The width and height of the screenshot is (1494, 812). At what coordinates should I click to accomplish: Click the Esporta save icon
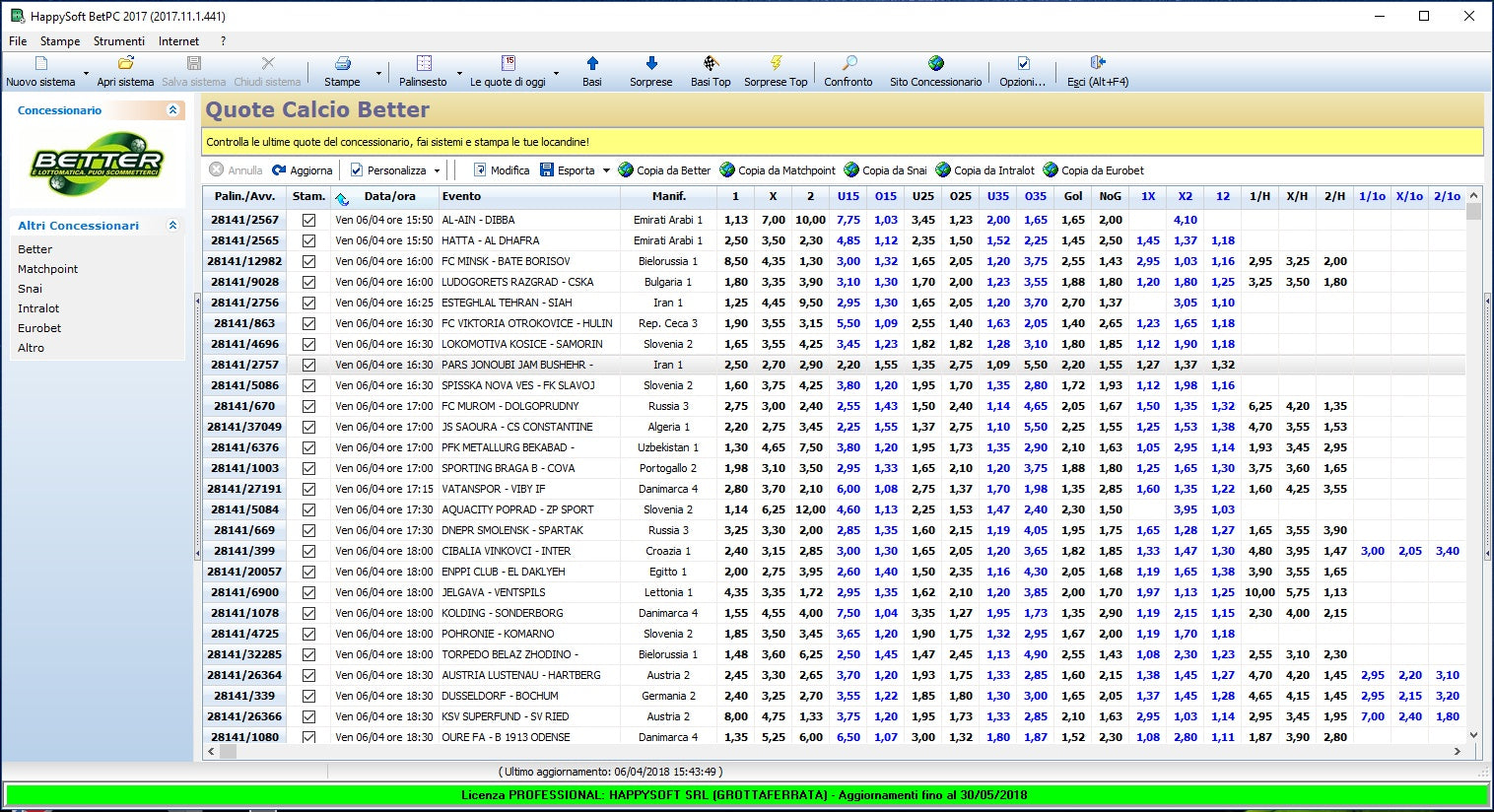tap(547, 170)
